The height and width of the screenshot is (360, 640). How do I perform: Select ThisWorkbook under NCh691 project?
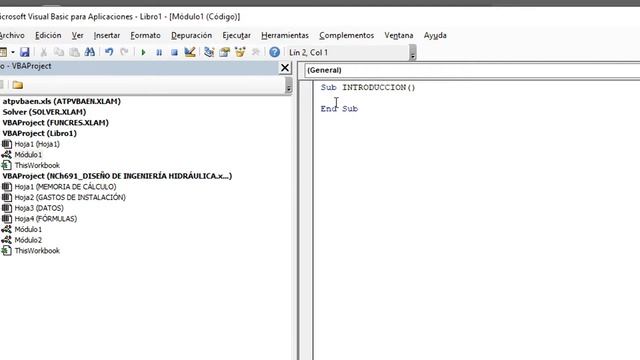pos(37,251)
